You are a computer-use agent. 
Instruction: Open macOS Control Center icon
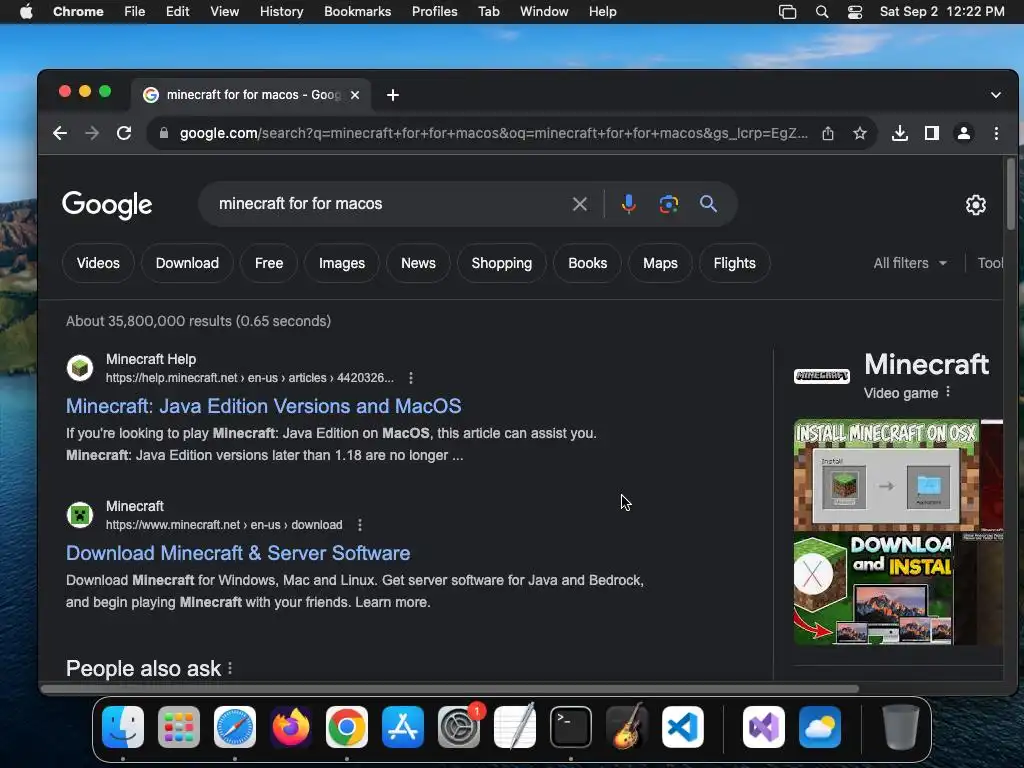tap(855, 12)
